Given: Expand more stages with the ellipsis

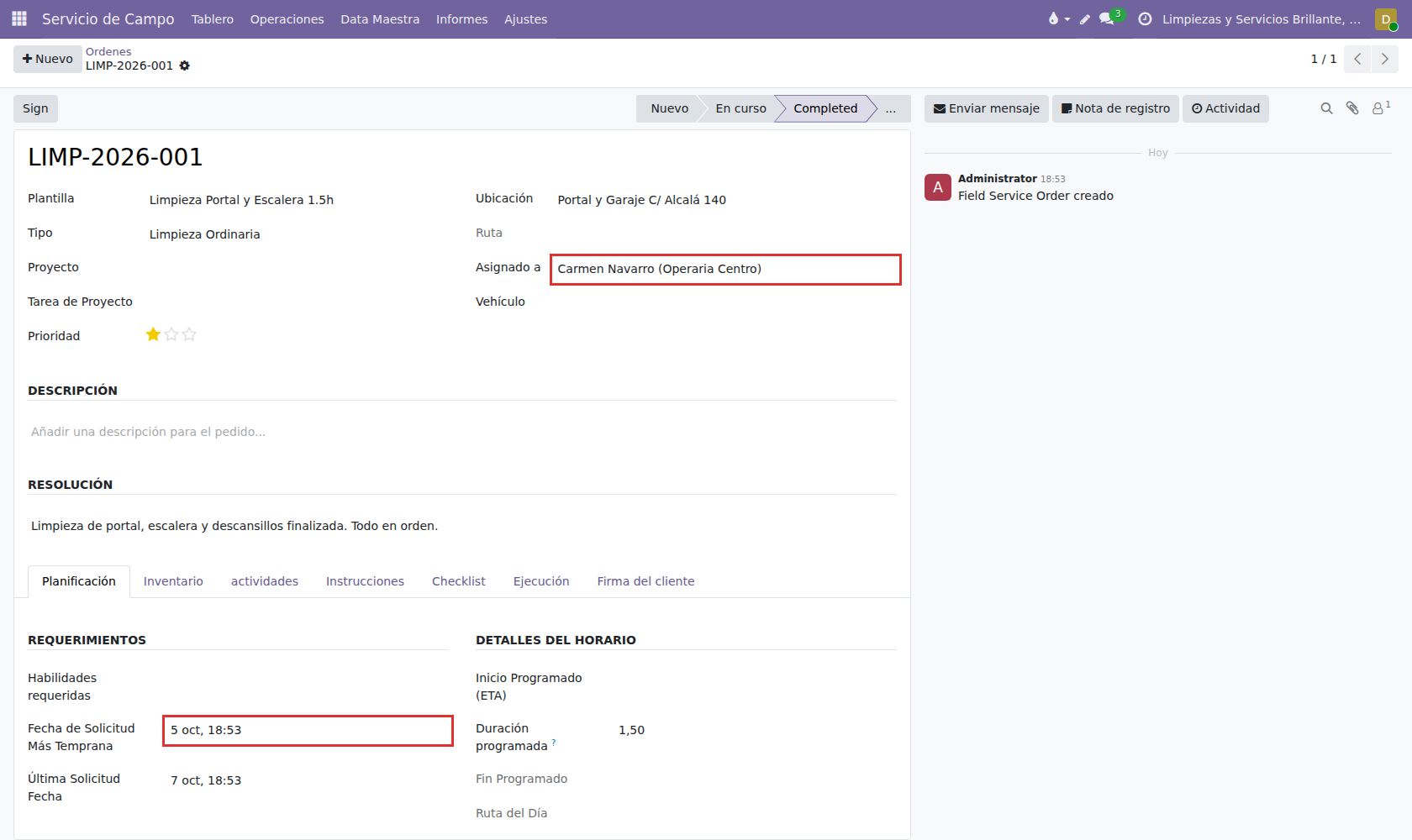Looking at the screenshot, I should pyautogui.click(x=891, y=108).
